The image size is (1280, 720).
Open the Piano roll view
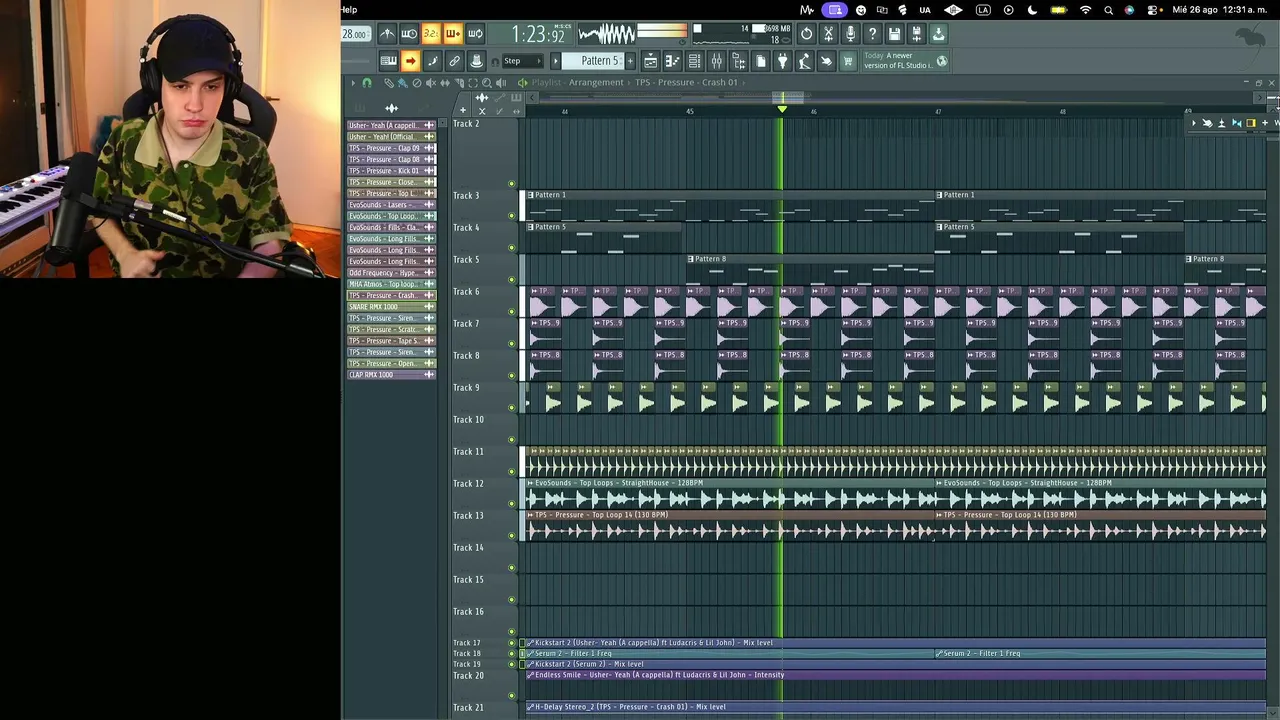[x=672, y=61]
